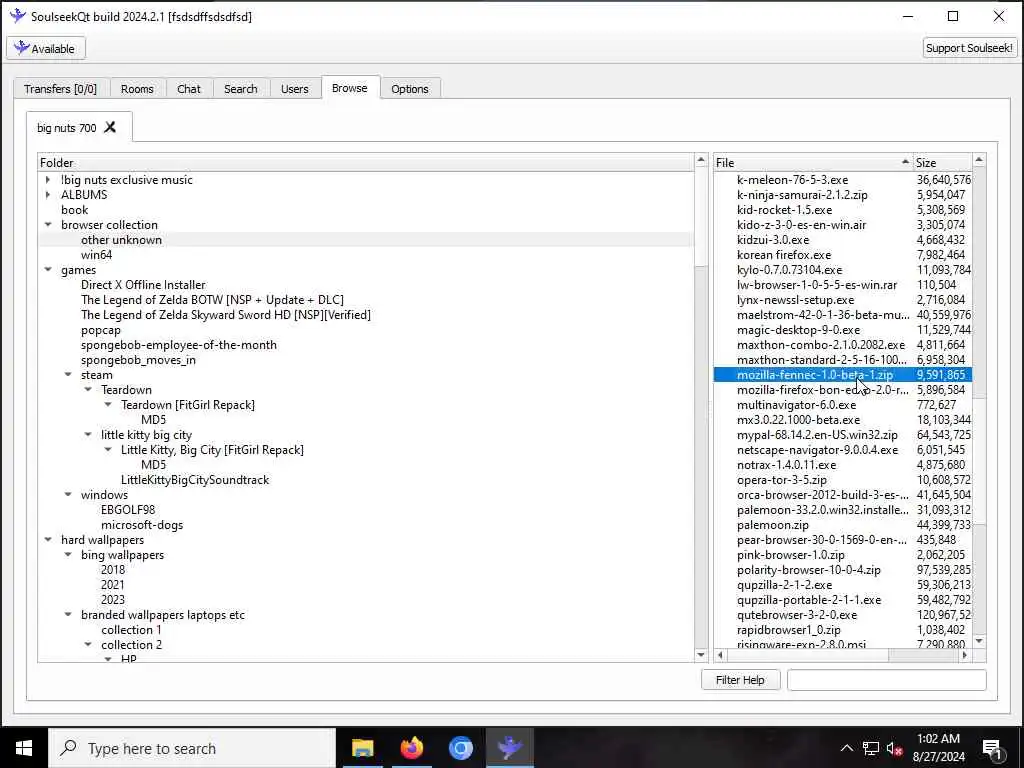The width and height of the screenshot is (1024, 768).
Task: Collapse the little kitty big city folder
Action: (x=88, y=435)
